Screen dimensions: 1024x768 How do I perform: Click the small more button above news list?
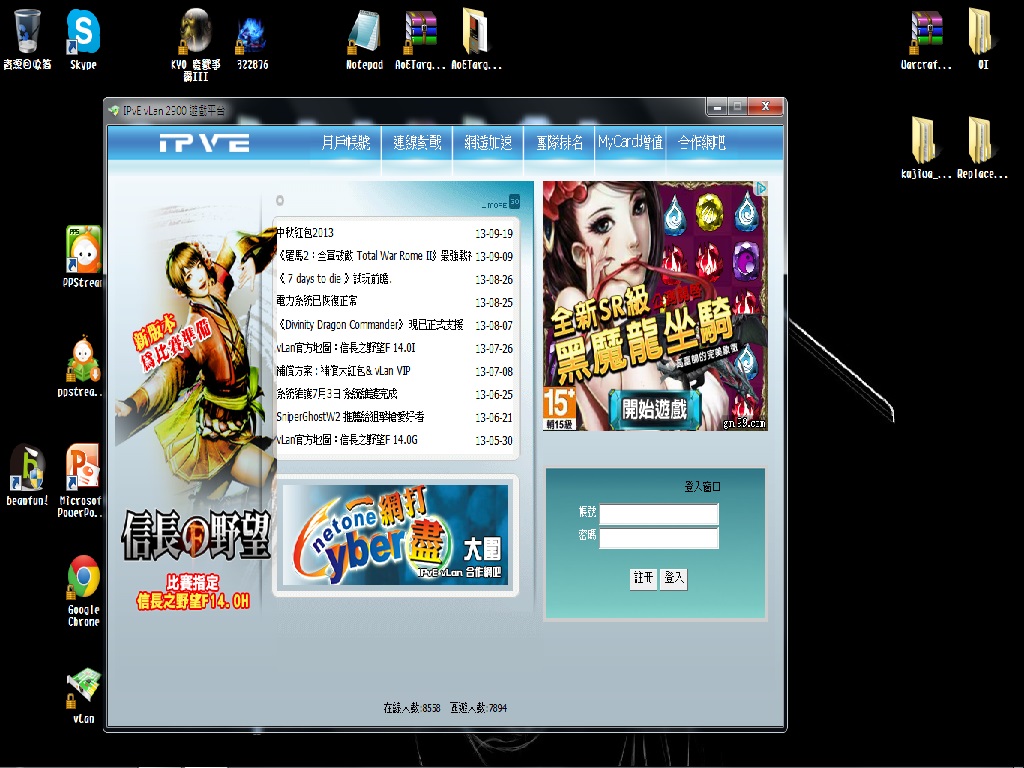[501, 202]
